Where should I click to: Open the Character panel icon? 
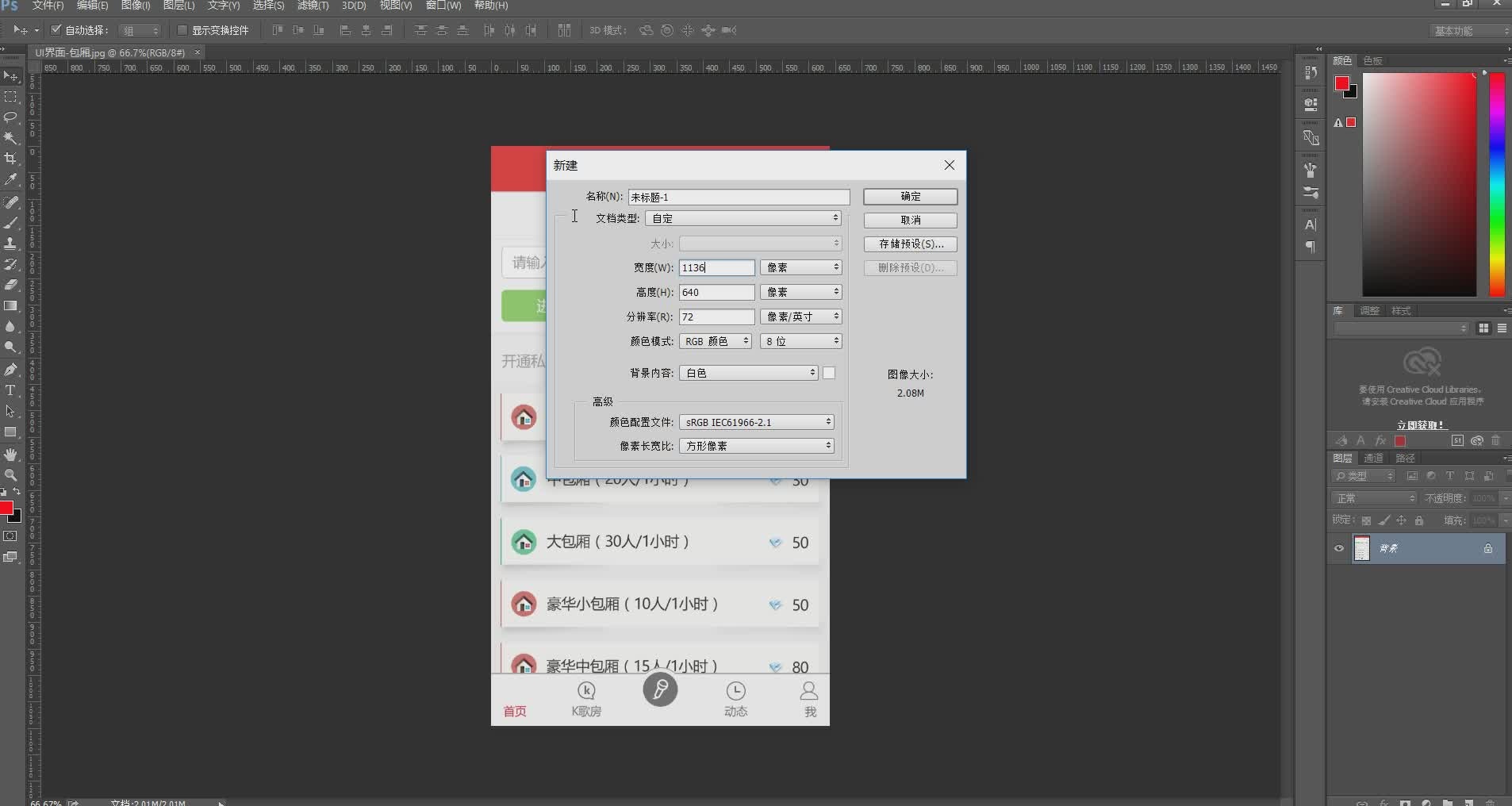coord(1311,225)
